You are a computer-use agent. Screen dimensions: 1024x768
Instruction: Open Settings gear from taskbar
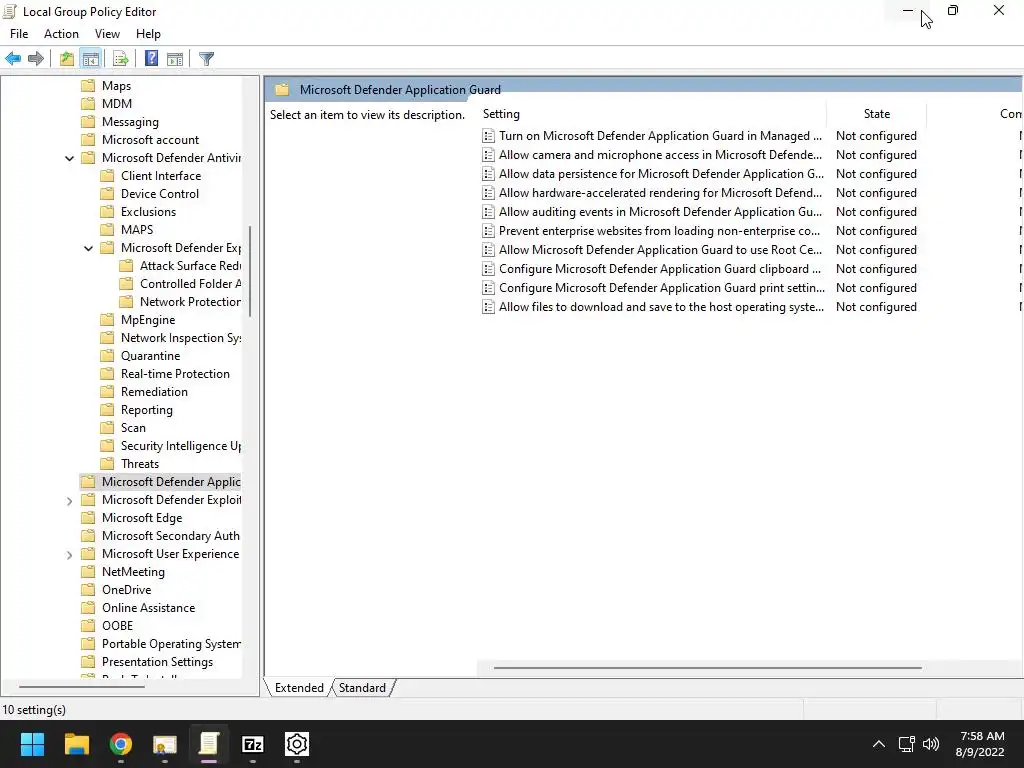[x=296, y=744]
